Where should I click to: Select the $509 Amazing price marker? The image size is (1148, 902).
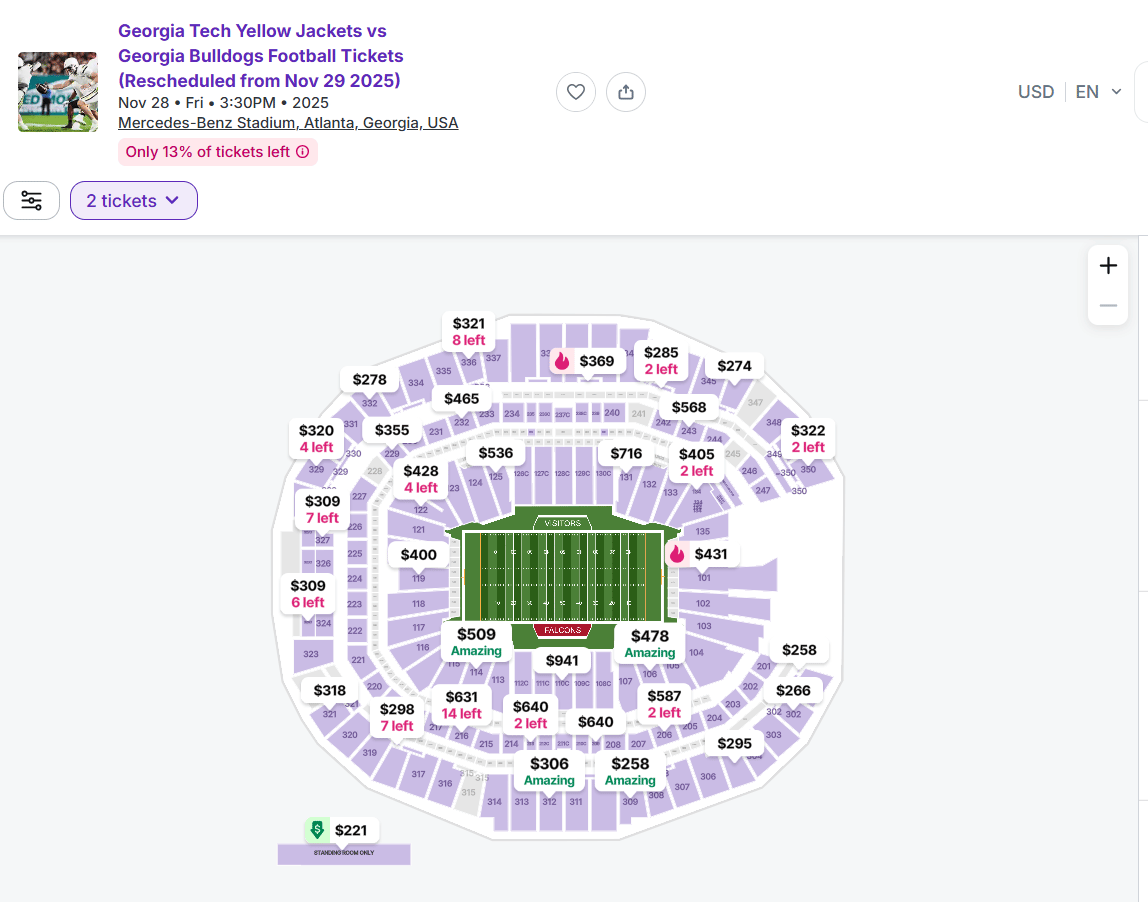476,642
